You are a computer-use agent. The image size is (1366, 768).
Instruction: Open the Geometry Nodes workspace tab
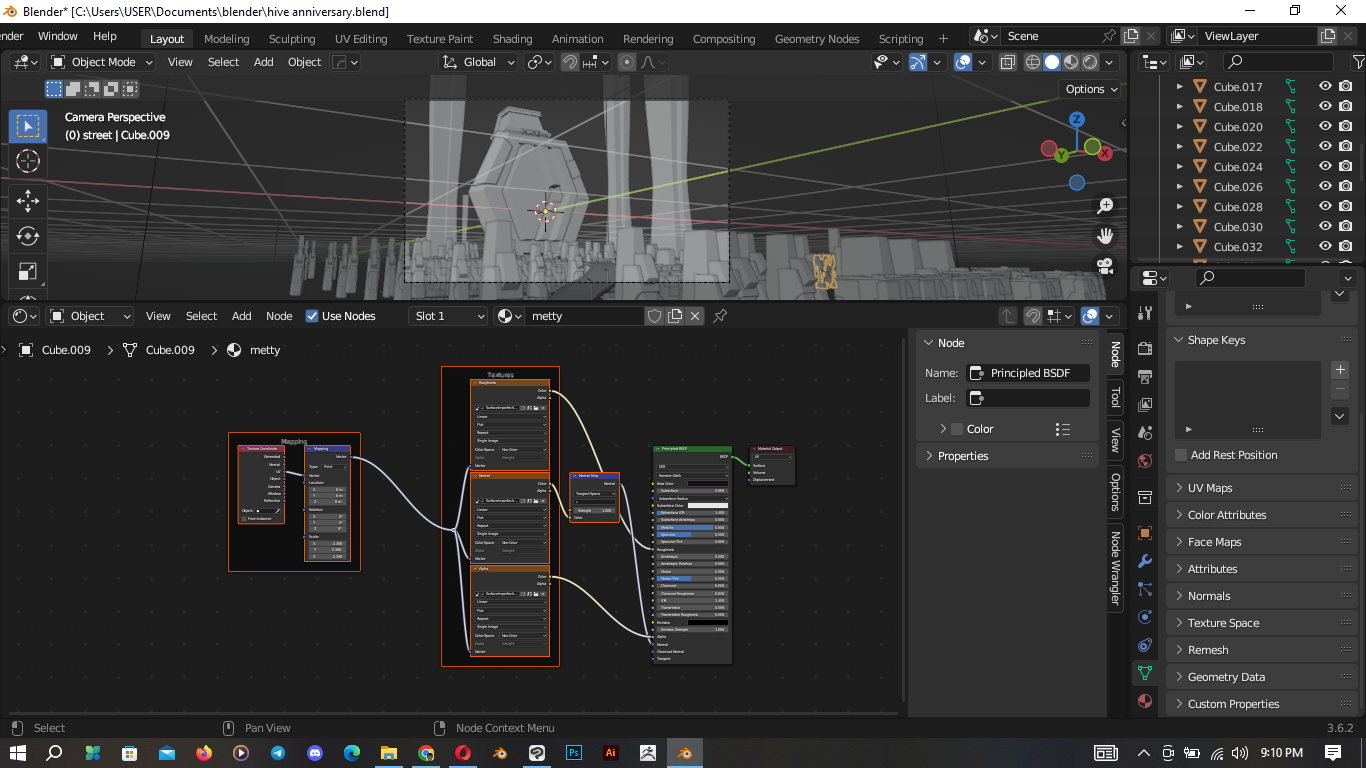pos(817,39)
